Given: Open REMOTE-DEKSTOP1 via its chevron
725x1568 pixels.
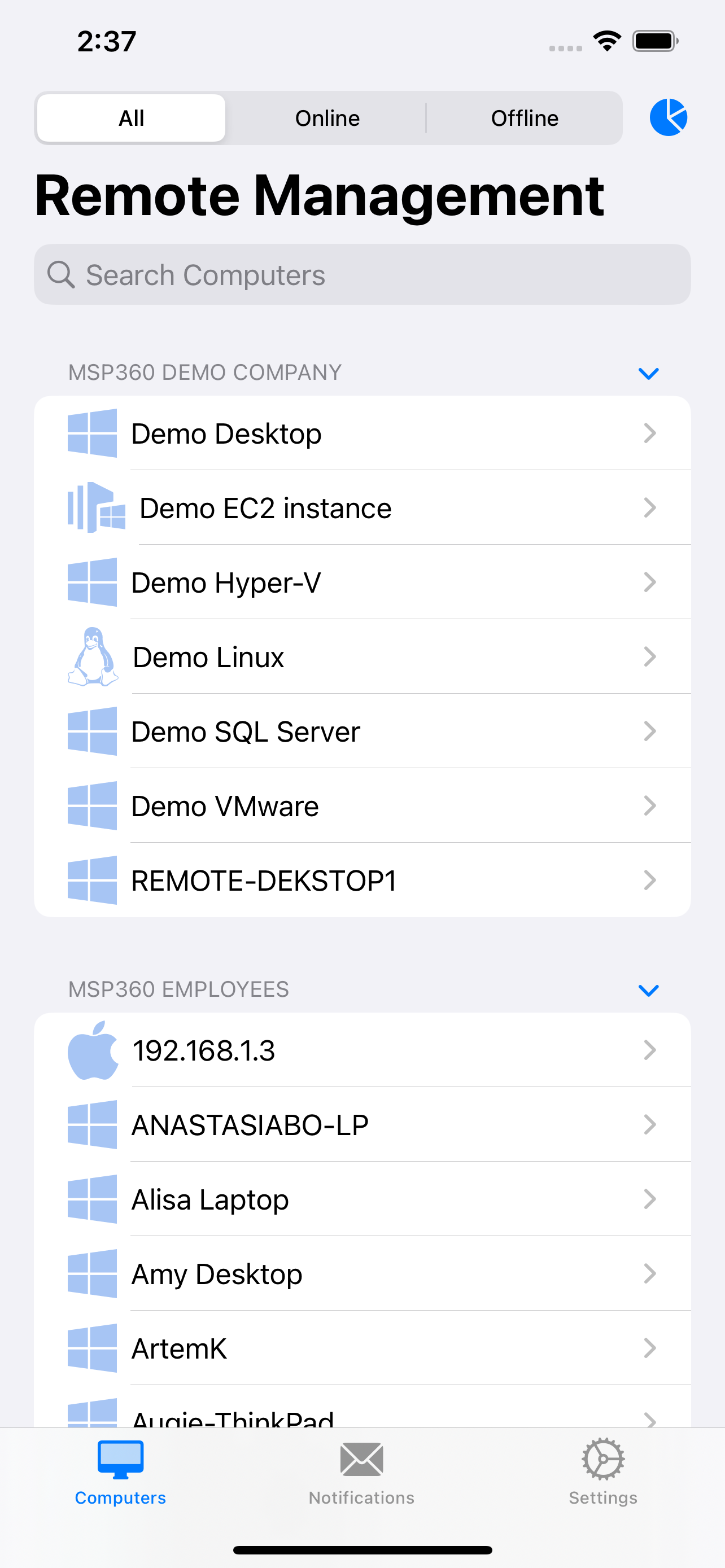Looking at the screenshot, I should tap(649, 880).
